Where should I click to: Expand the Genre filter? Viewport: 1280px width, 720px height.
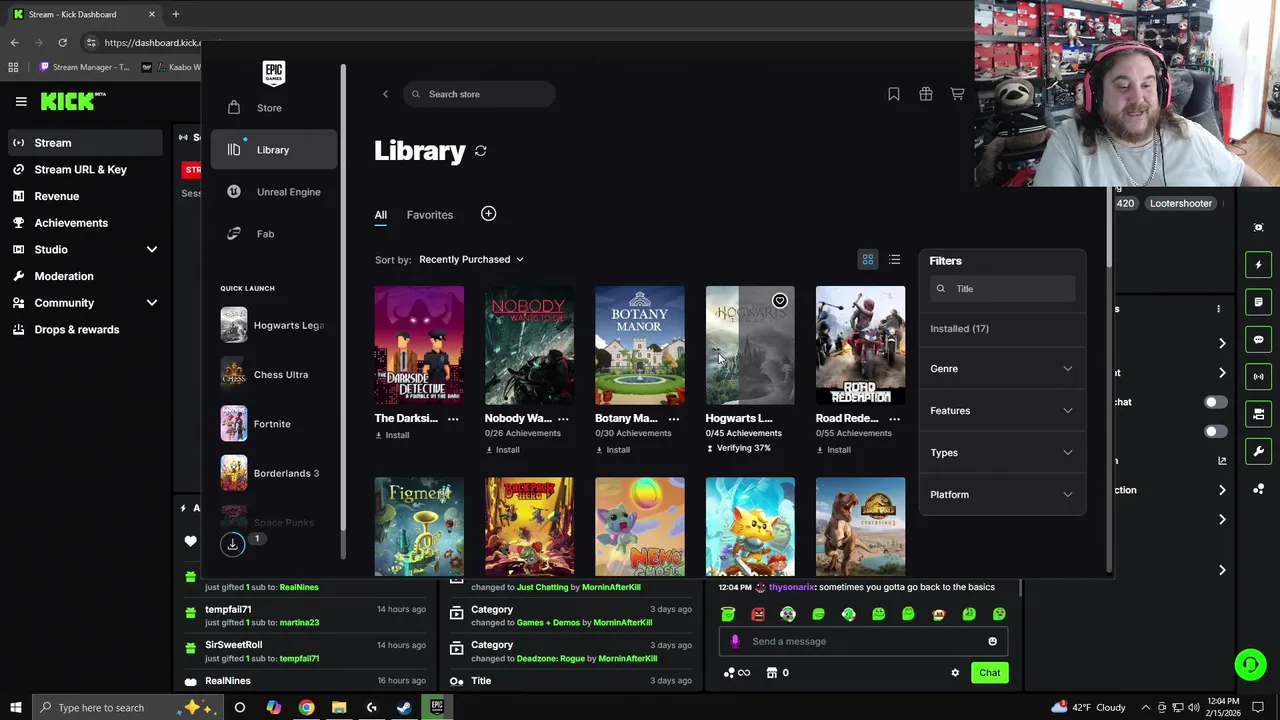coord(1002,369)
